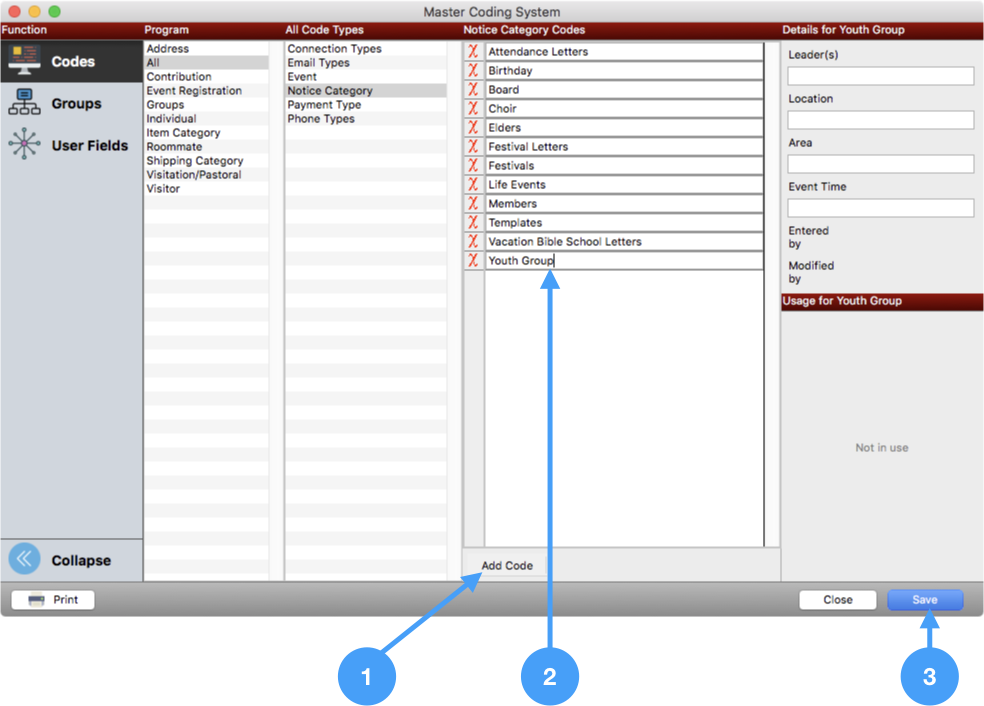This screenshot has width=984, height=706.
Task: Click the Codes monitor icon
Action: (24, 60)
